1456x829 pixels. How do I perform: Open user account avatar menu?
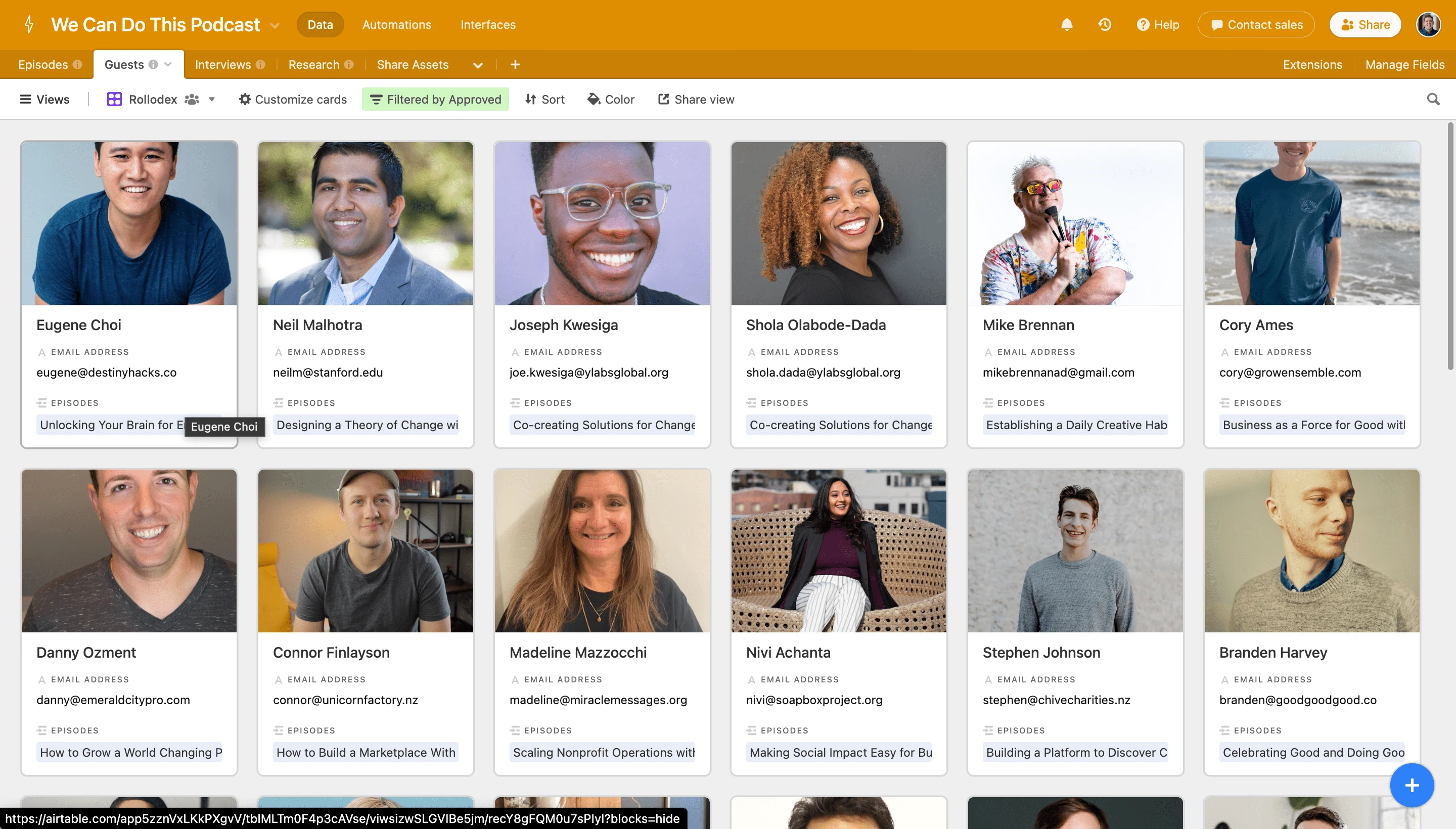point(1428,24)
